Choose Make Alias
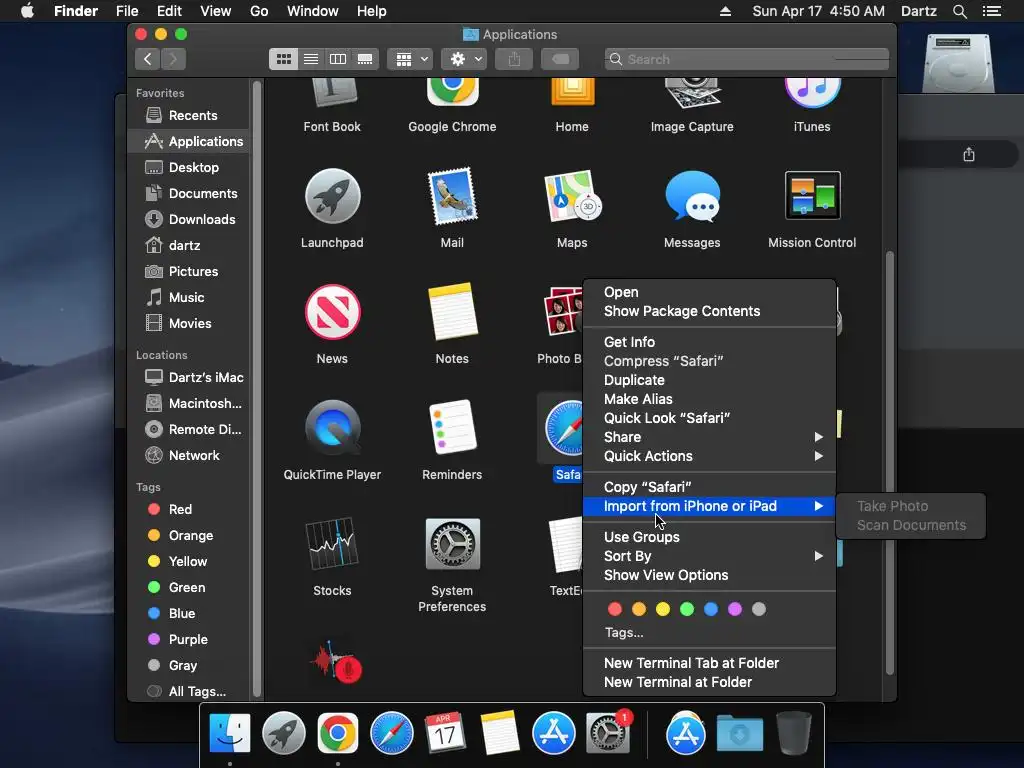Screen dimensions: 1024x768 709,399
